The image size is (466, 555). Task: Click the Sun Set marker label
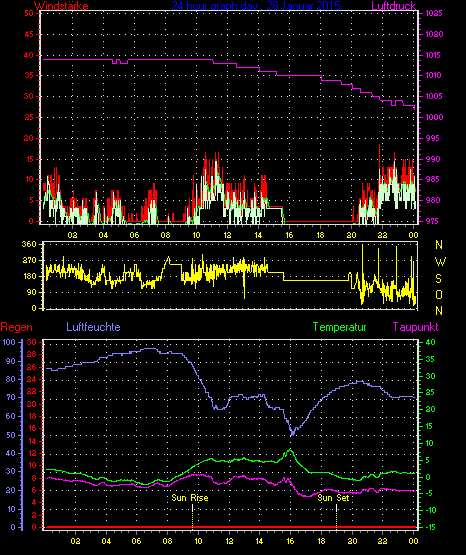click(x=333, y=498)
